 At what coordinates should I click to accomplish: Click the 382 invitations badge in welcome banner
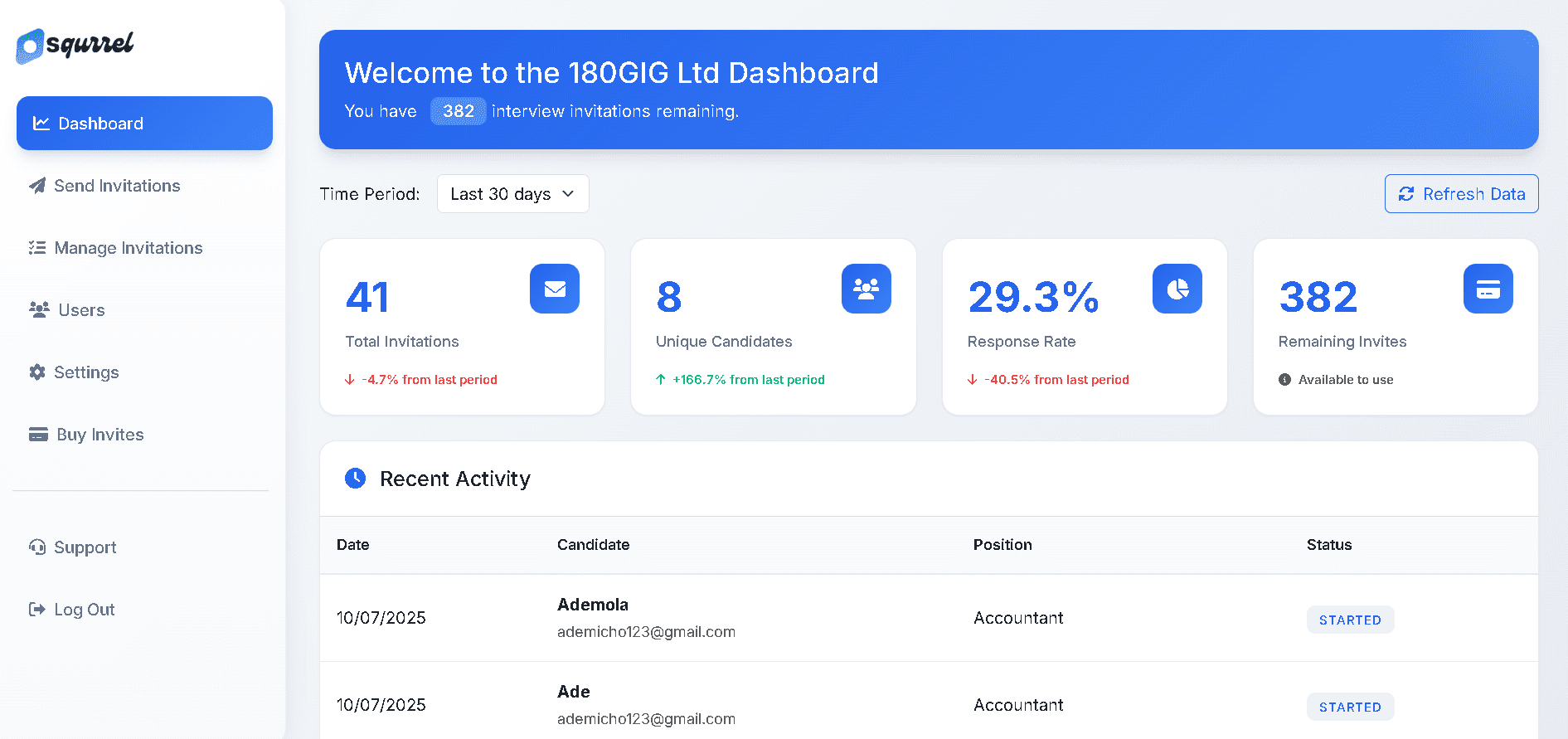click(458, 111)
